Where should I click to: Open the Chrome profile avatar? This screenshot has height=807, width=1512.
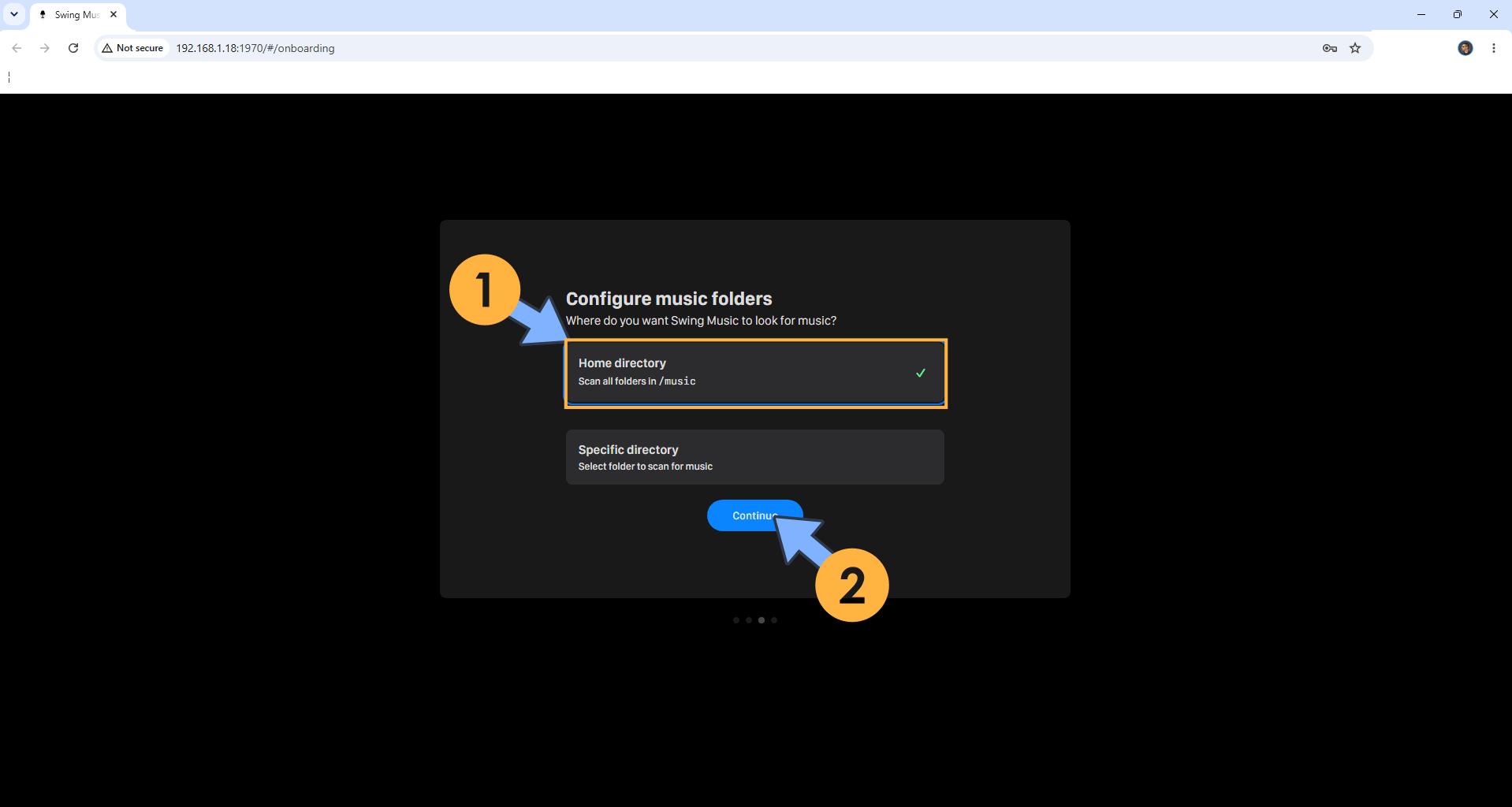1465,48
